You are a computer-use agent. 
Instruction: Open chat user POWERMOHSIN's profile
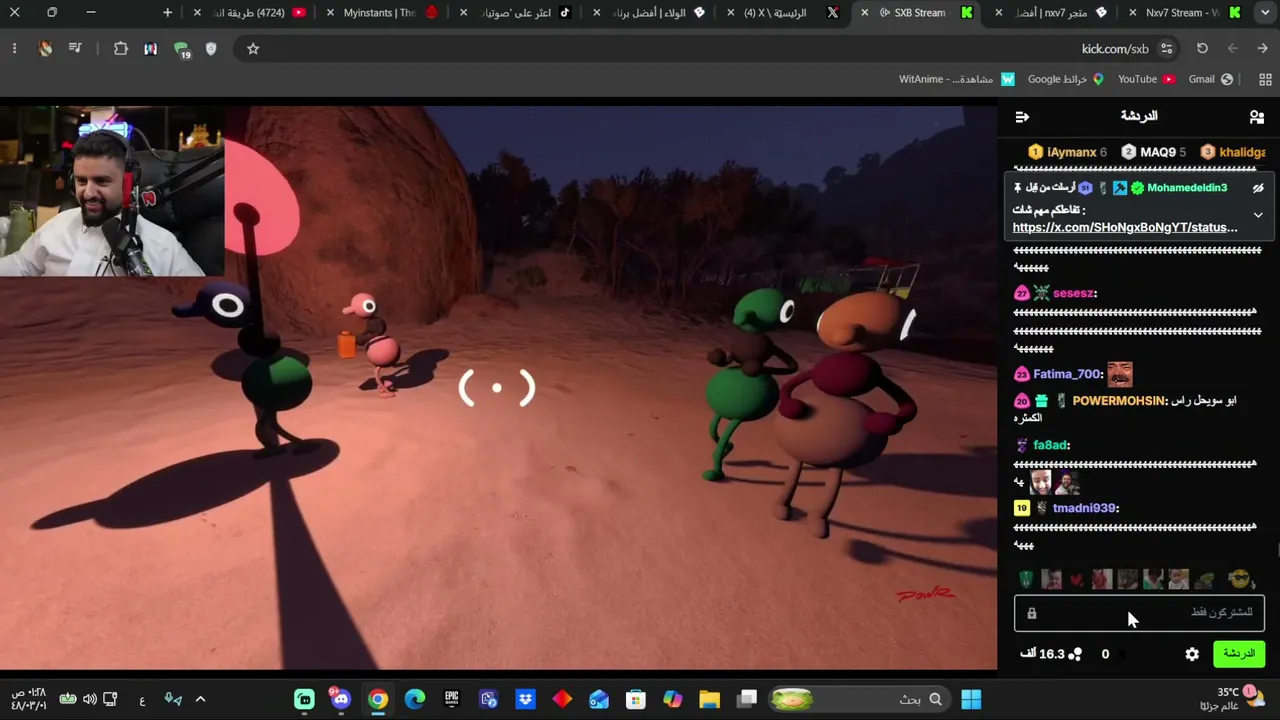click(1119, 400)
